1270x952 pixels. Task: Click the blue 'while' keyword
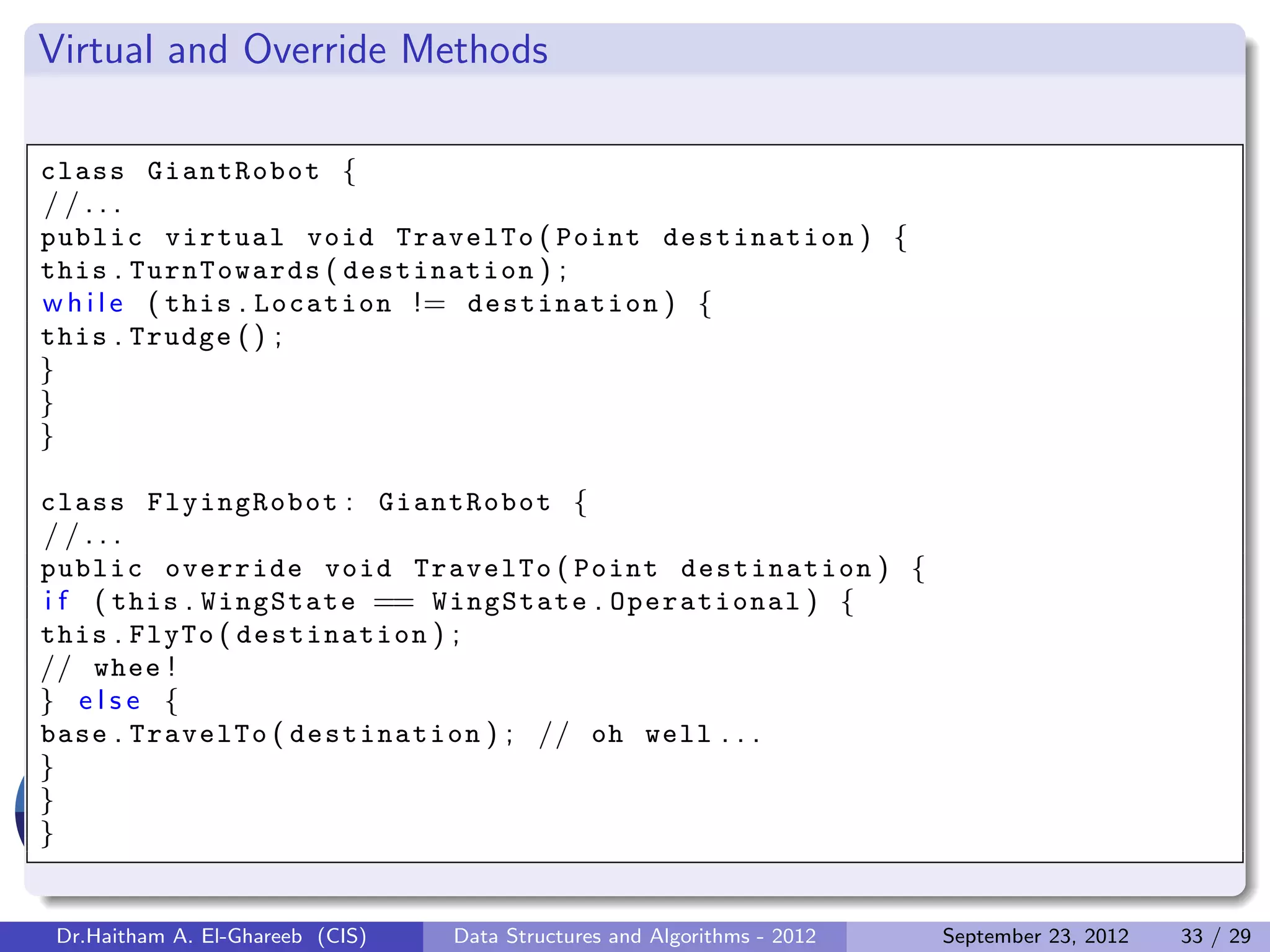83,304
